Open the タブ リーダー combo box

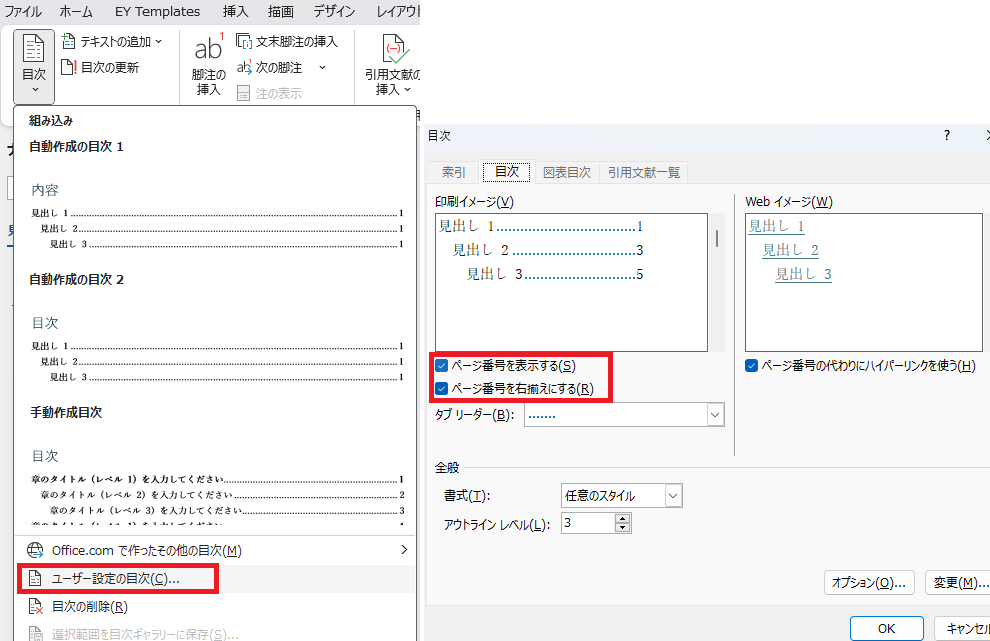pyautogui.click(x=624, y=415)
